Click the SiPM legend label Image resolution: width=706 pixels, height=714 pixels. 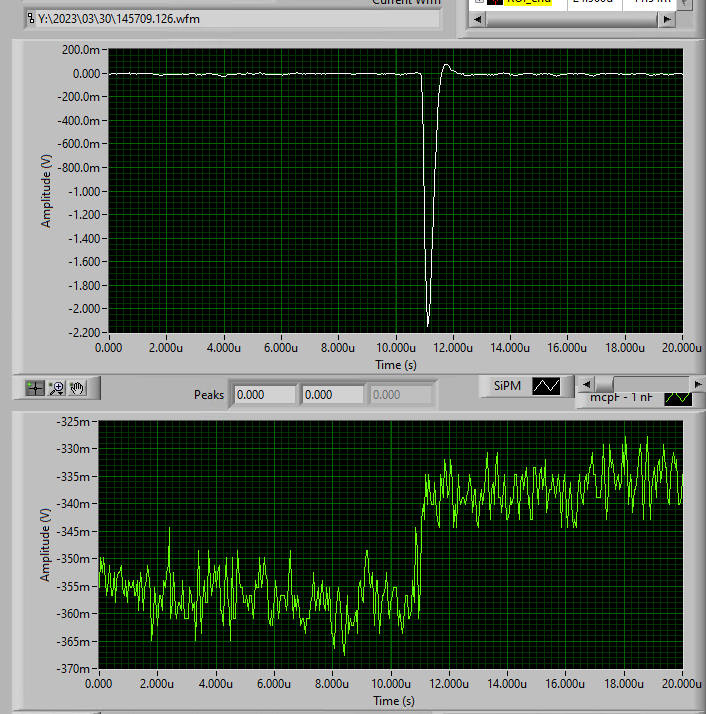point(505,385)
